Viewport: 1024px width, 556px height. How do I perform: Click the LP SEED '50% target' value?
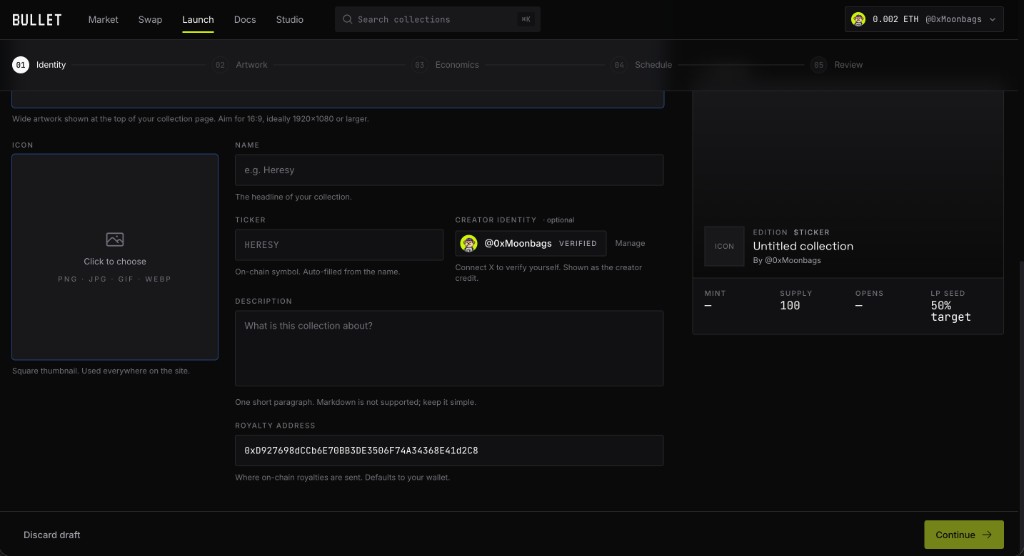click(x=951, y=312)
